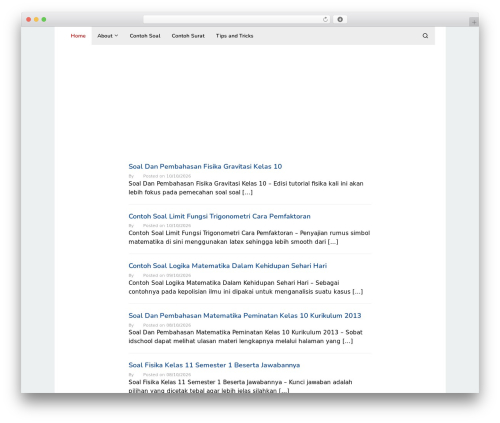Screen dimensions: 500x423
Task: Open post Contoh Soal Limit Fungsi Trigonometri
Action: [x=219, y=216]
